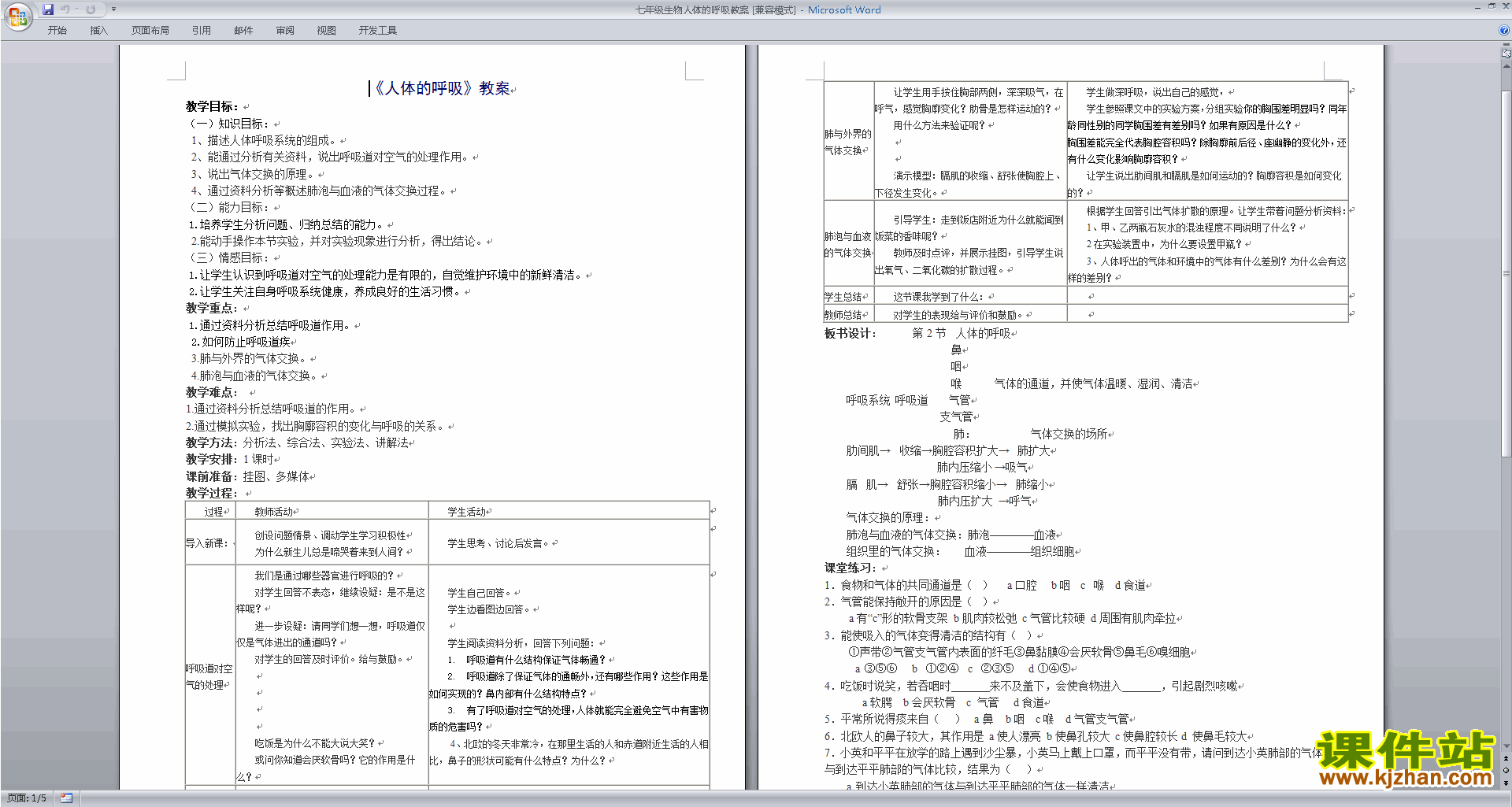This screenshot has width=1512, height=807.
Task: Click the vertical scrollbar up arrow
Action: (1506, 65)
